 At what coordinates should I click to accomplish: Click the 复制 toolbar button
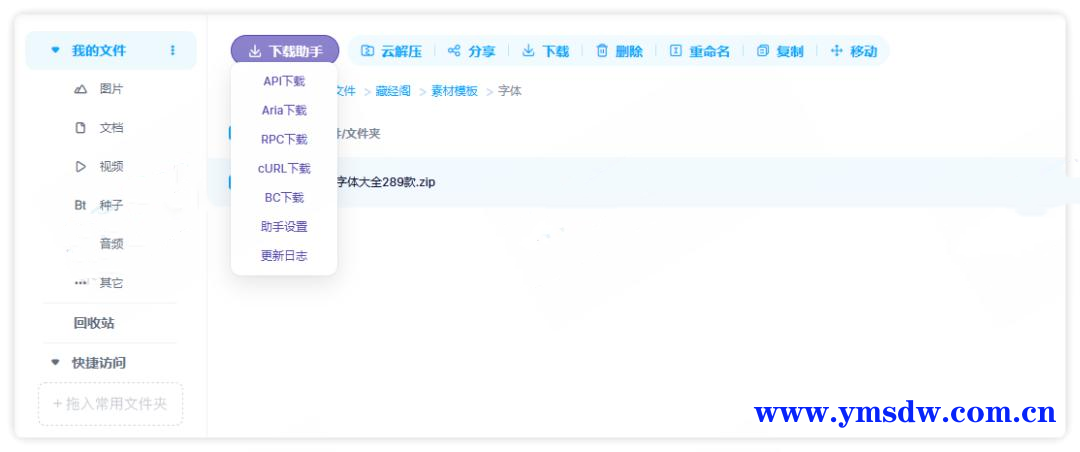(780, 51)
